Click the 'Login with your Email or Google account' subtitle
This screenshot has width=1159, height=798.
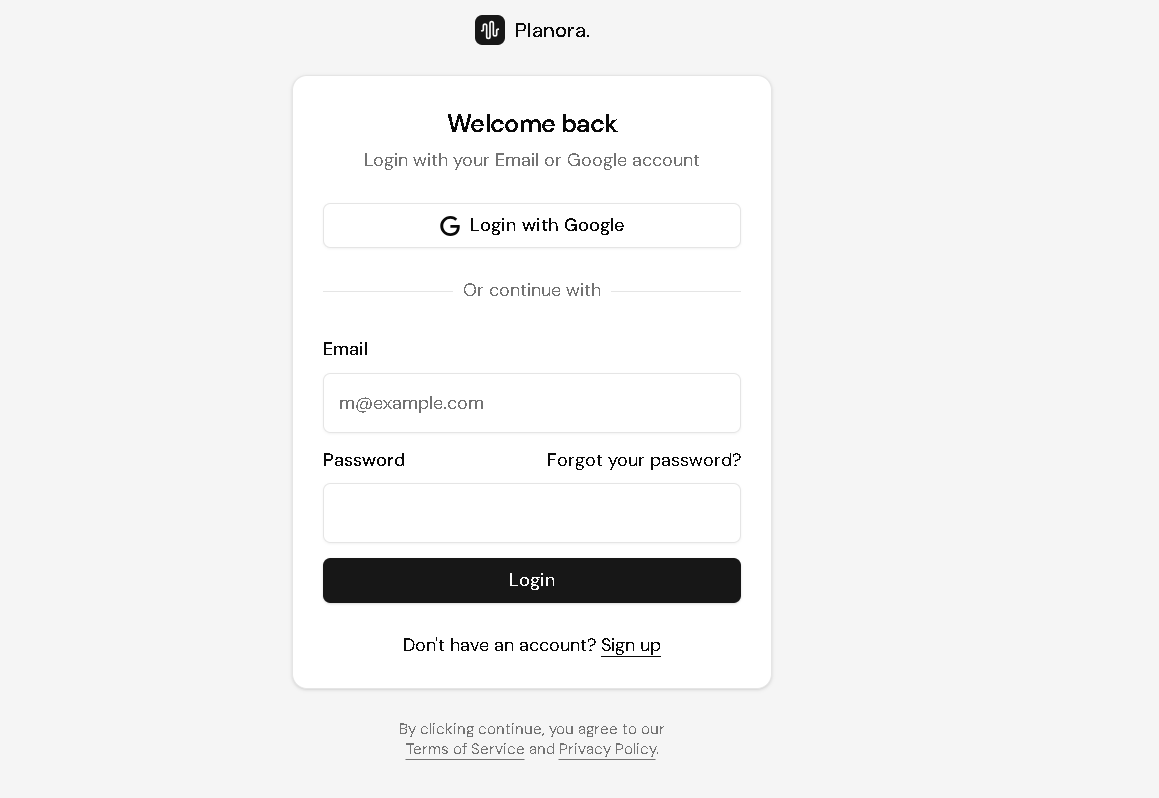(x=532, y=160)
